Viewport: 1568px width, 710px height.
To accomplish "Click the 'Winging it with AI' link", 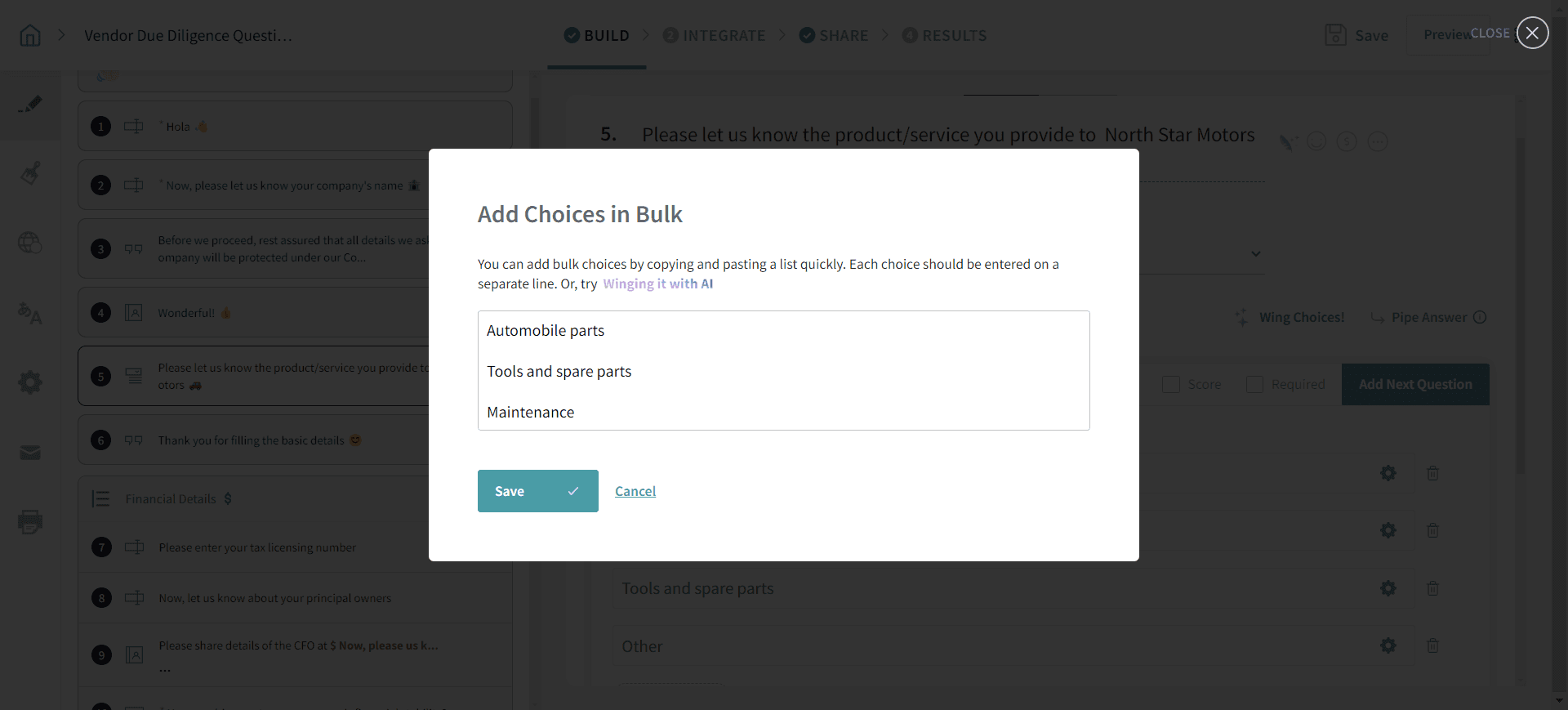I will coord(657,284).
